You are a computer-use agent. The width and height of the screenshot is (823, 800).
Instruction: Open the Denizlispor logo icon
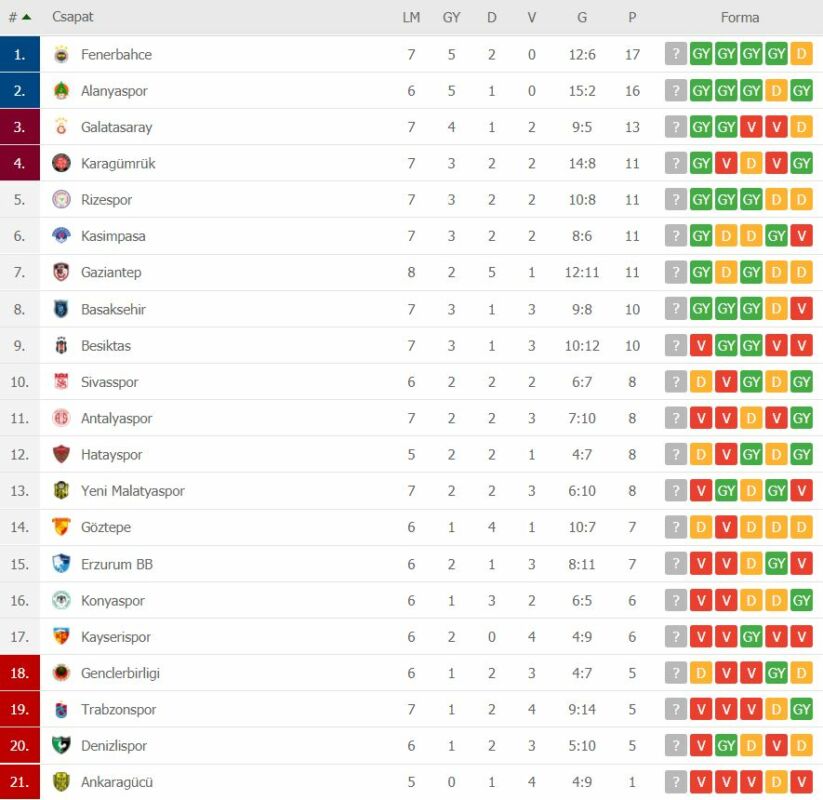point(61,745)
